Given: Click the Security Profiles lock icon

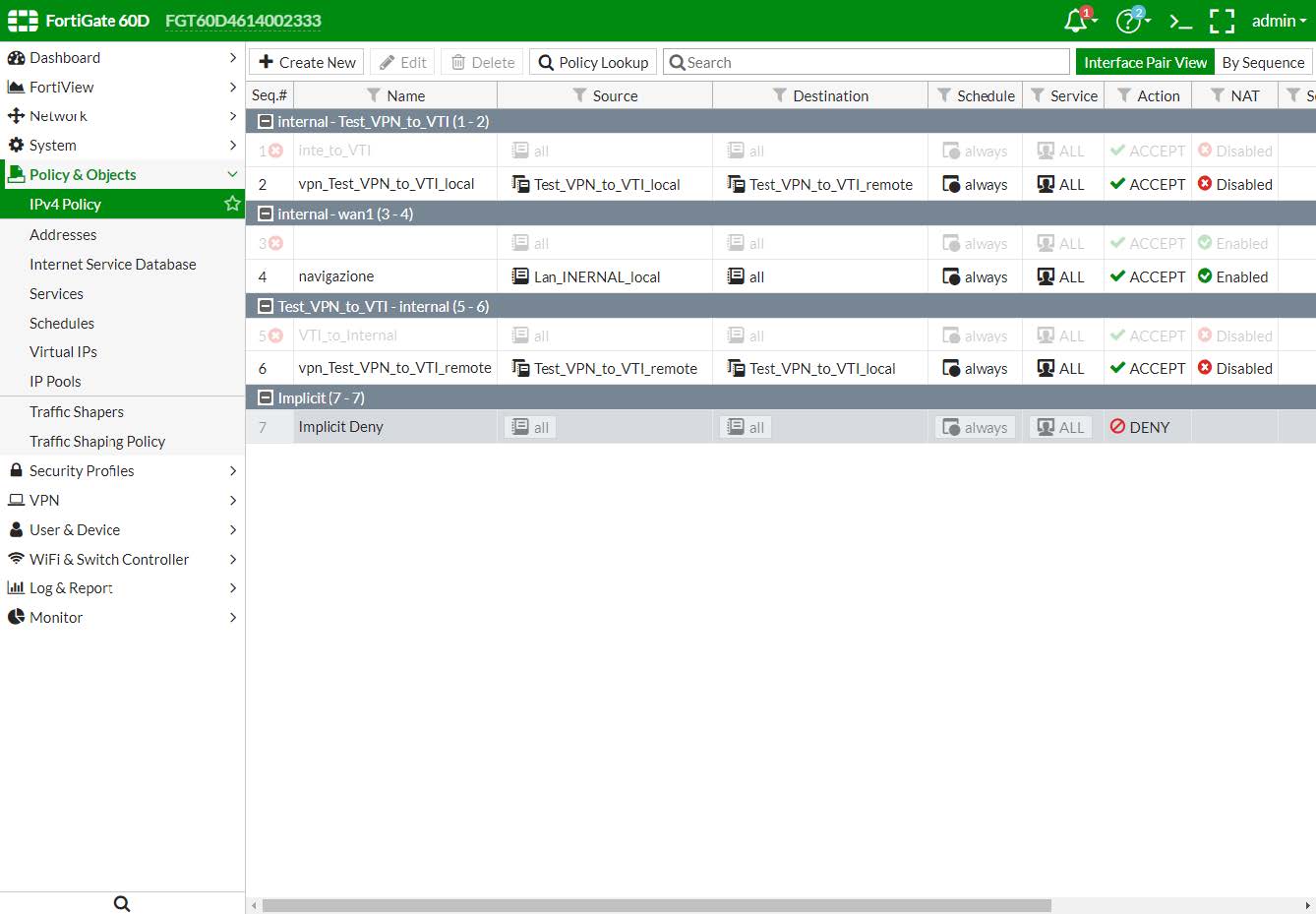Looking at the screenshot, I should click(16, 470).
